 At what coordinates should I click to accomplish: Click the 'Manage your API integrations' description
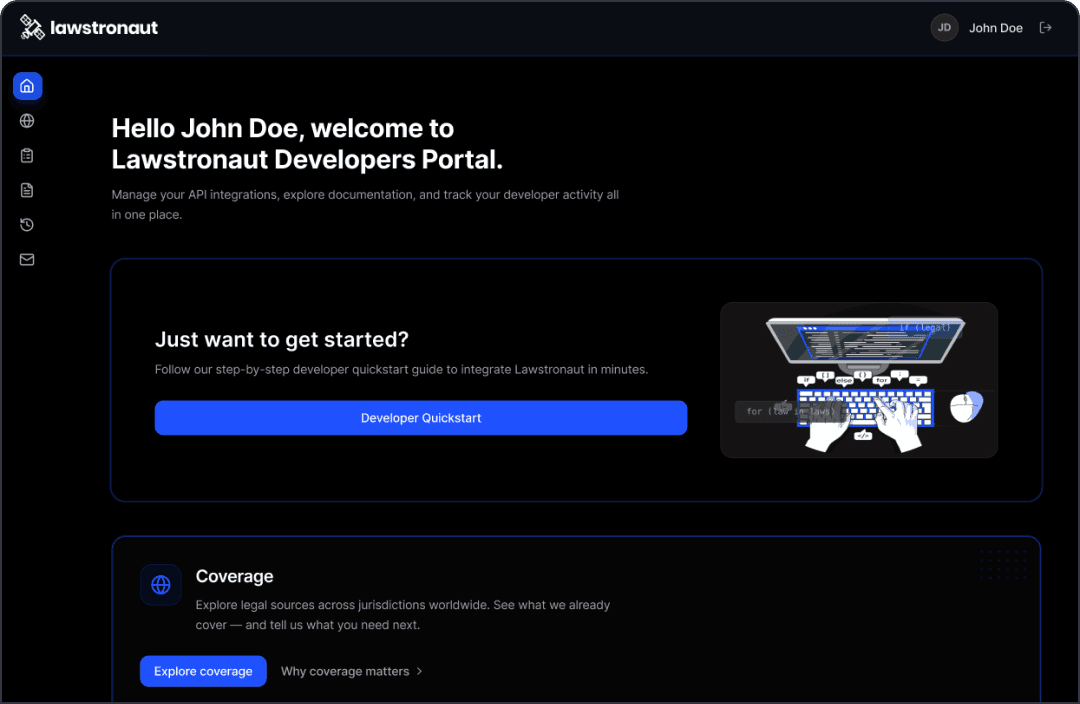pyautogui.click(x=365, y=205)
